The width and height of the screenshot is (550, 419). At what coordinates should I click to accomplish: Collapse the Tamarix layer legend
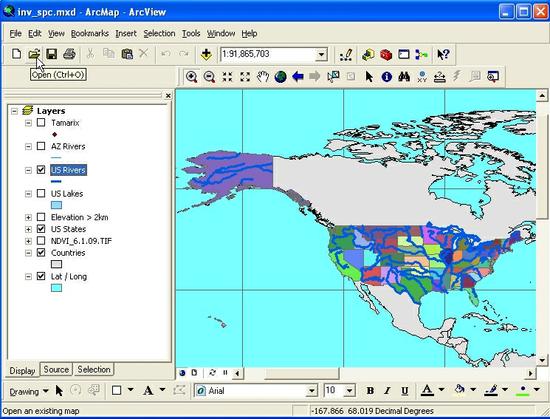tap(28, 123)
